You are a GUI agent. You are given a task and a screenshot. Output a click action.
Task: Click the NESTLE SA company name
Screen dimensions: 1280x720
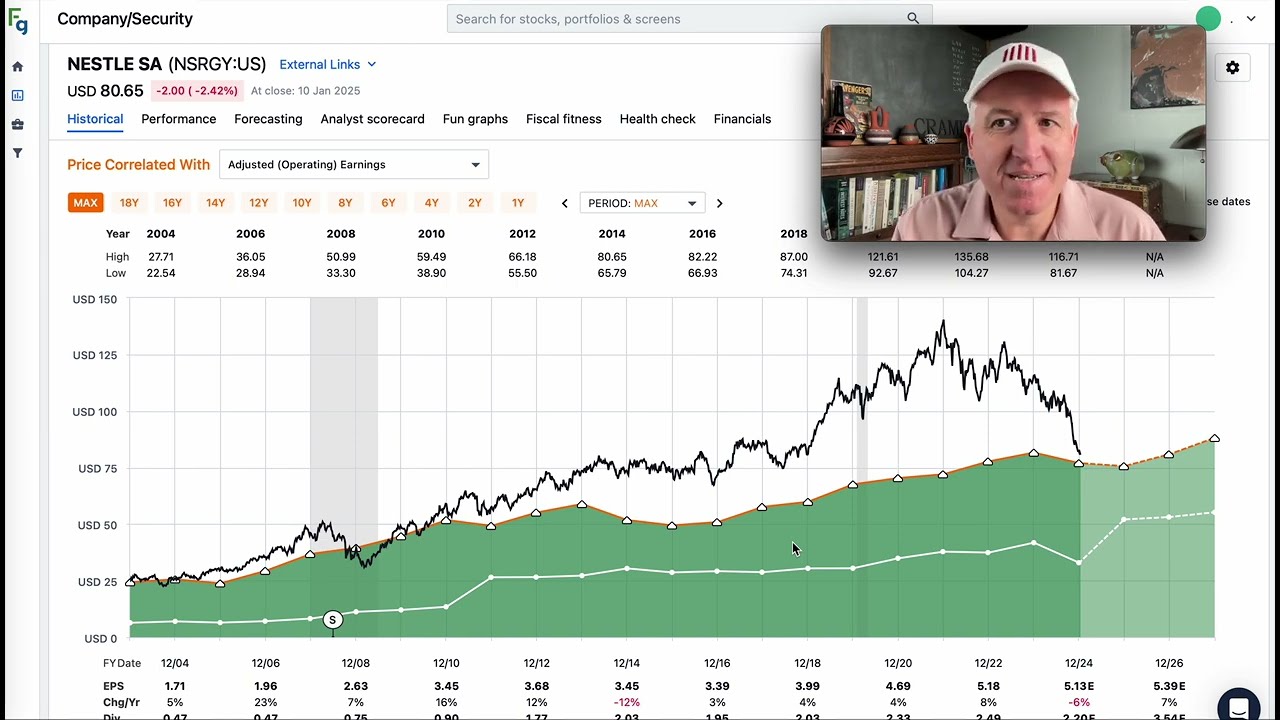point(114,64)
